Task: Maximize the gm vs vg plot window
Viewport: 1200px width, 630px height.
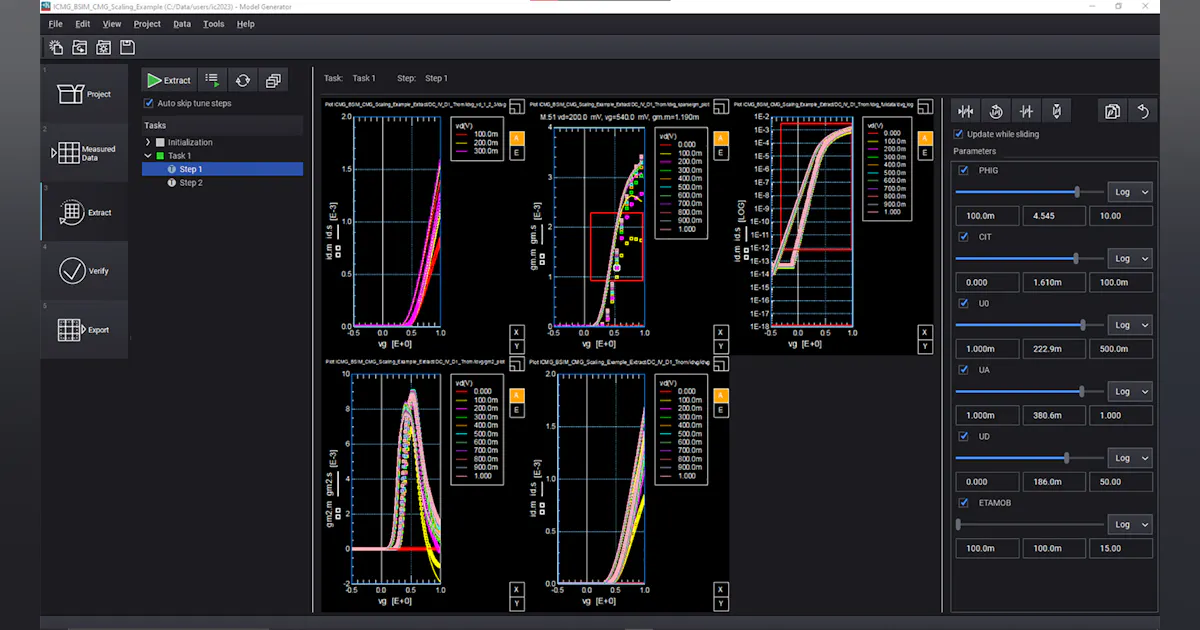Action: 721,108
